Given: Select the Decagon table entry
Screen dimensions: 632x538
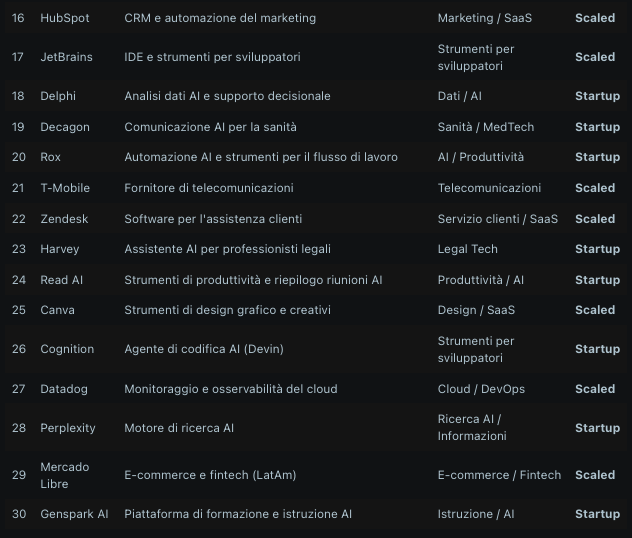Looking at the screenshot, I should click(x=65, y=127).
